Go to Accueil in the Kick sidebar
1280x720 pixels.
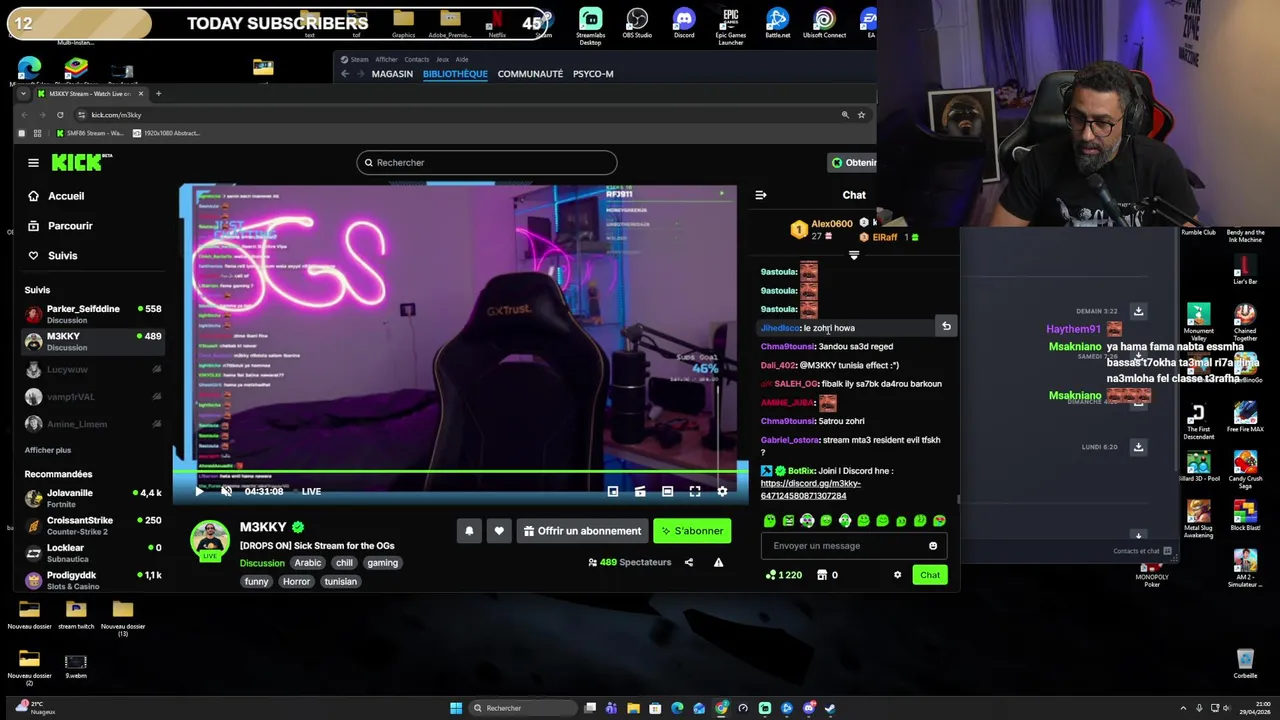[56, 196]
